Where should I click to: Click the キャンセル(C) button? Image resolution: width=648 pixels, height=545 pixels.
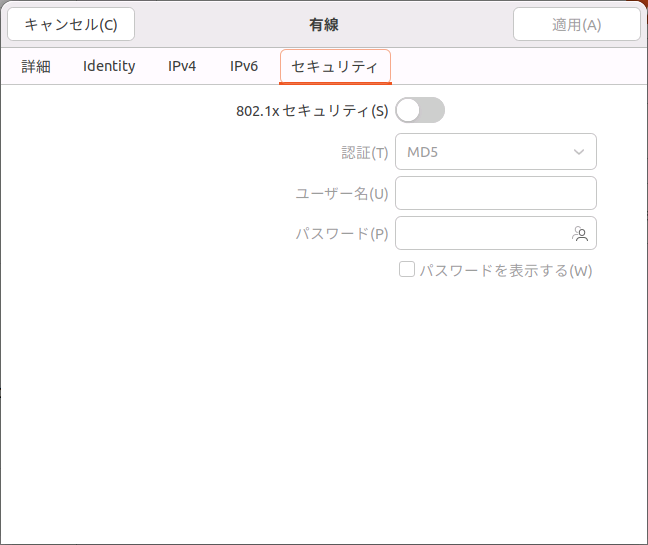coord(71,24)
